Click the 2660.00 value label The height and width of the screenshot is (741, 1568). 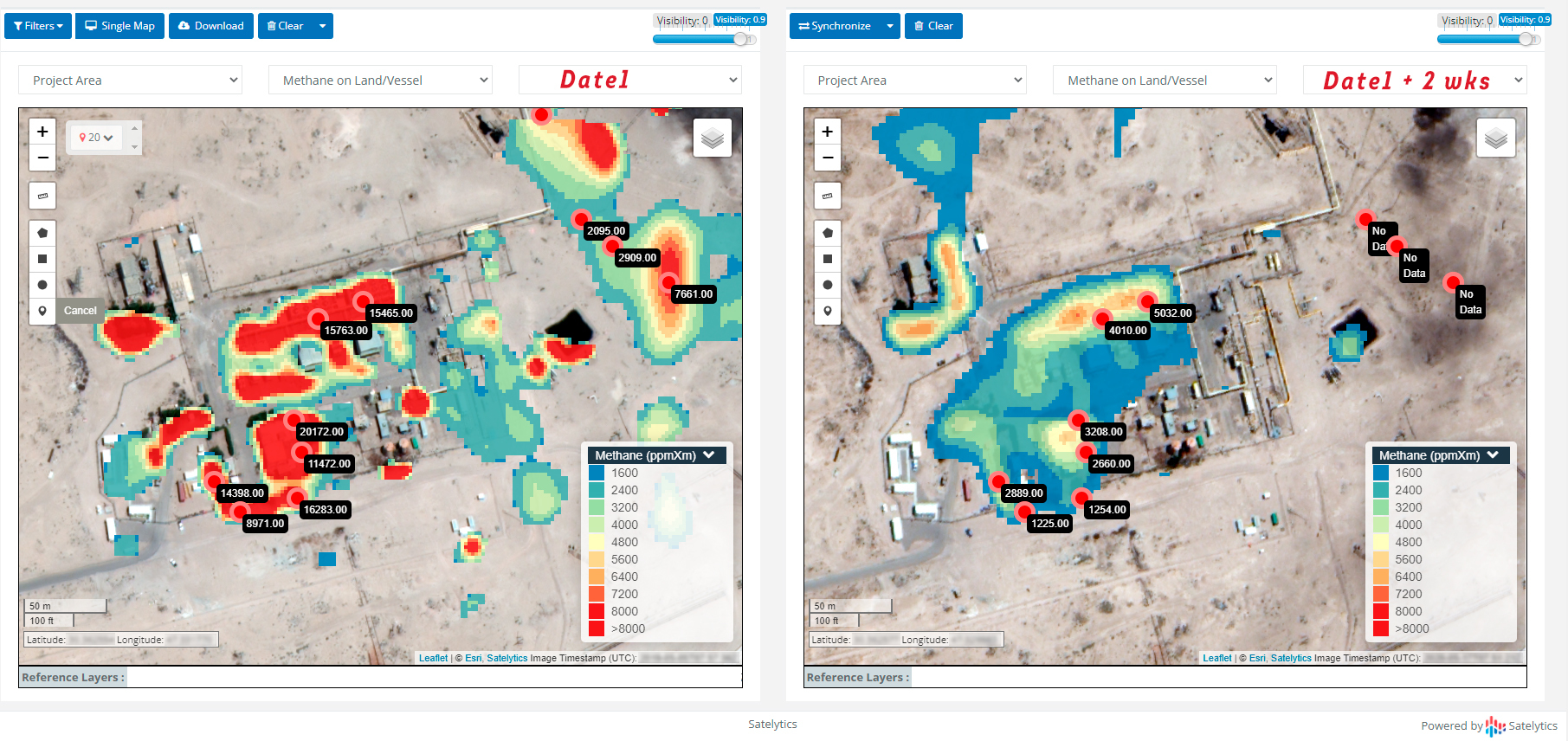1112,463
